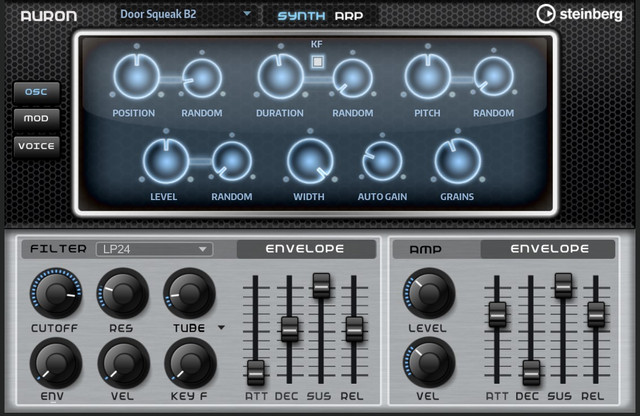
Task: Select the VOICE section button
Action: point(36,146)
